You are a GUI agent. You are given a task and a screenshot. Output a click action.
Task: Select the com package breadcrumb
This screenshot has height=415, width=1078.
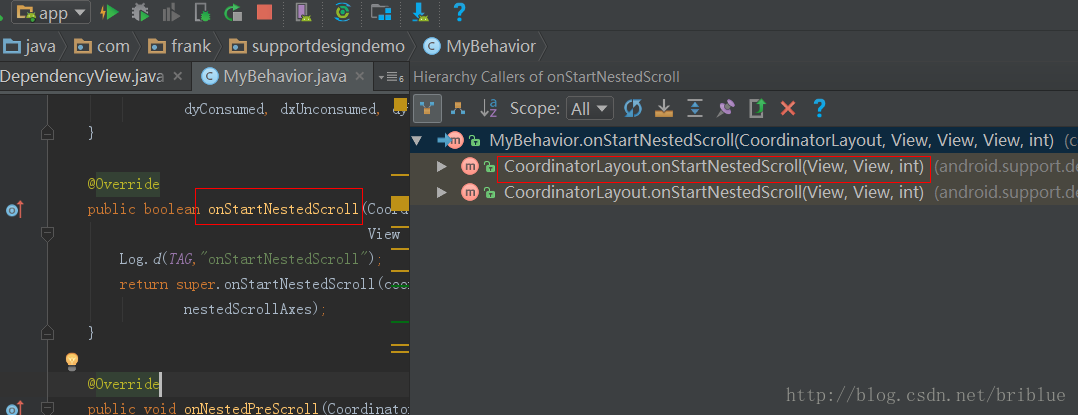102,47
